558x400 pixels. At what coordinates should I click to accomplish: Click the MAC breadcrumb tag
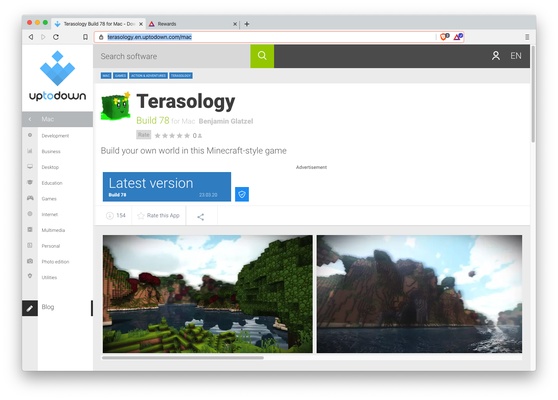coord(106,75)
